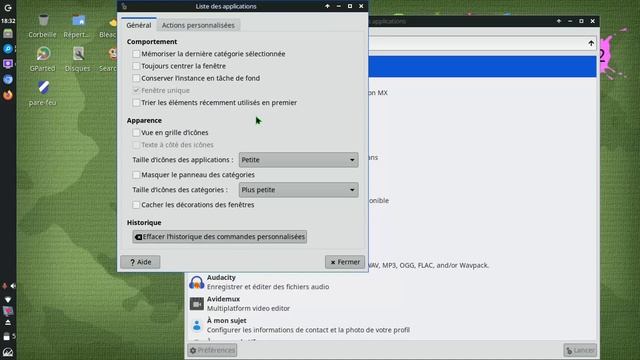This screenshot has width=640, height=360.
Task: Launch GParted from the desktop
Action: pyautogui.click(x=43, y=54)
